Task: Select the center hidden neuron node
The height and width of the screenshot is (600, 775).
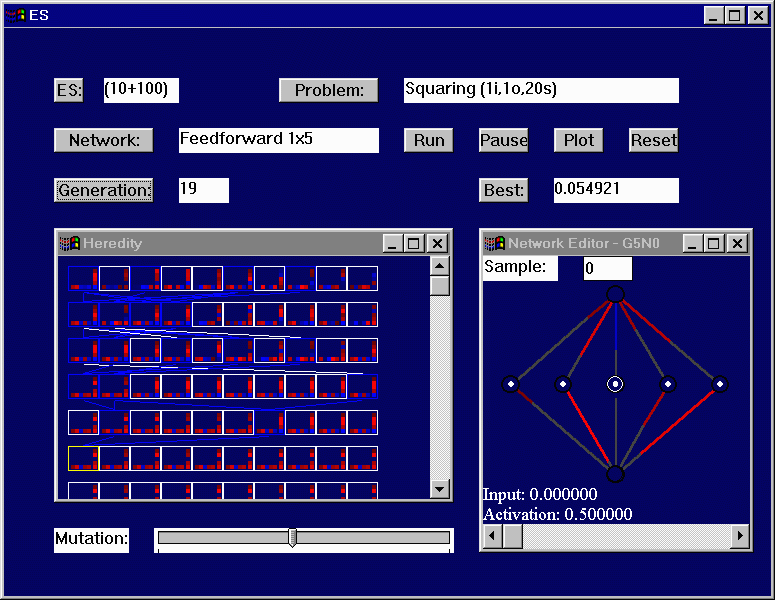Action: 615,384
